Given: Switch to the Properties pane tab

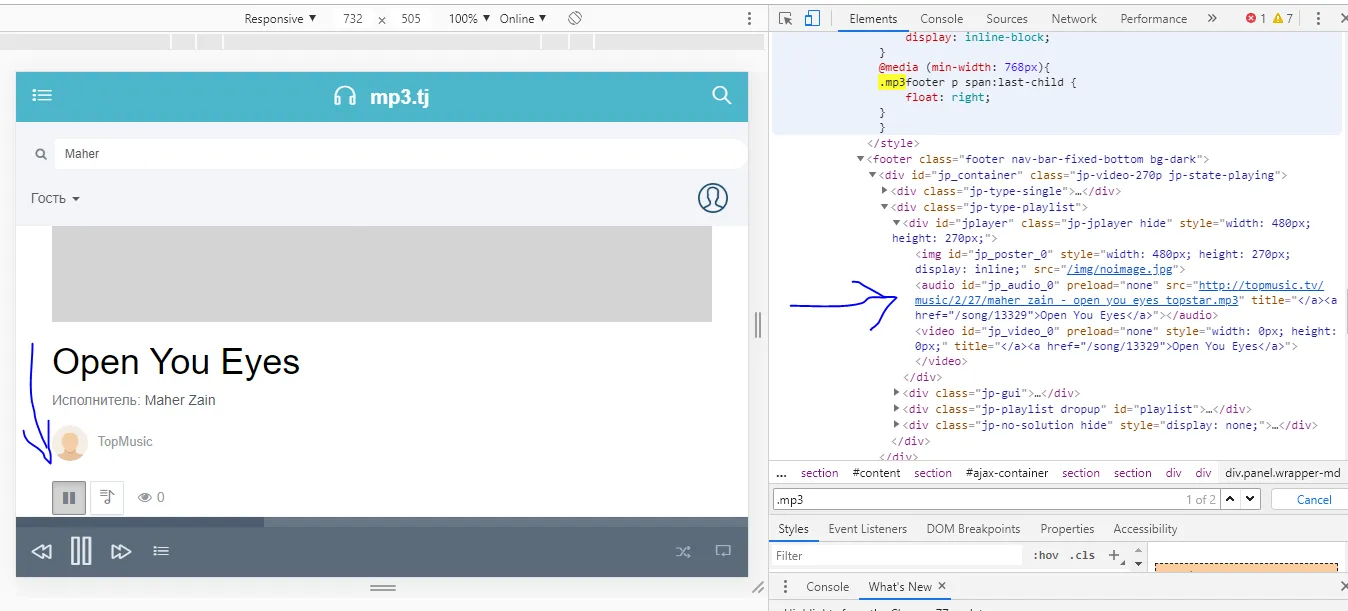Looking at the screenshot, I should (1067, 529).
